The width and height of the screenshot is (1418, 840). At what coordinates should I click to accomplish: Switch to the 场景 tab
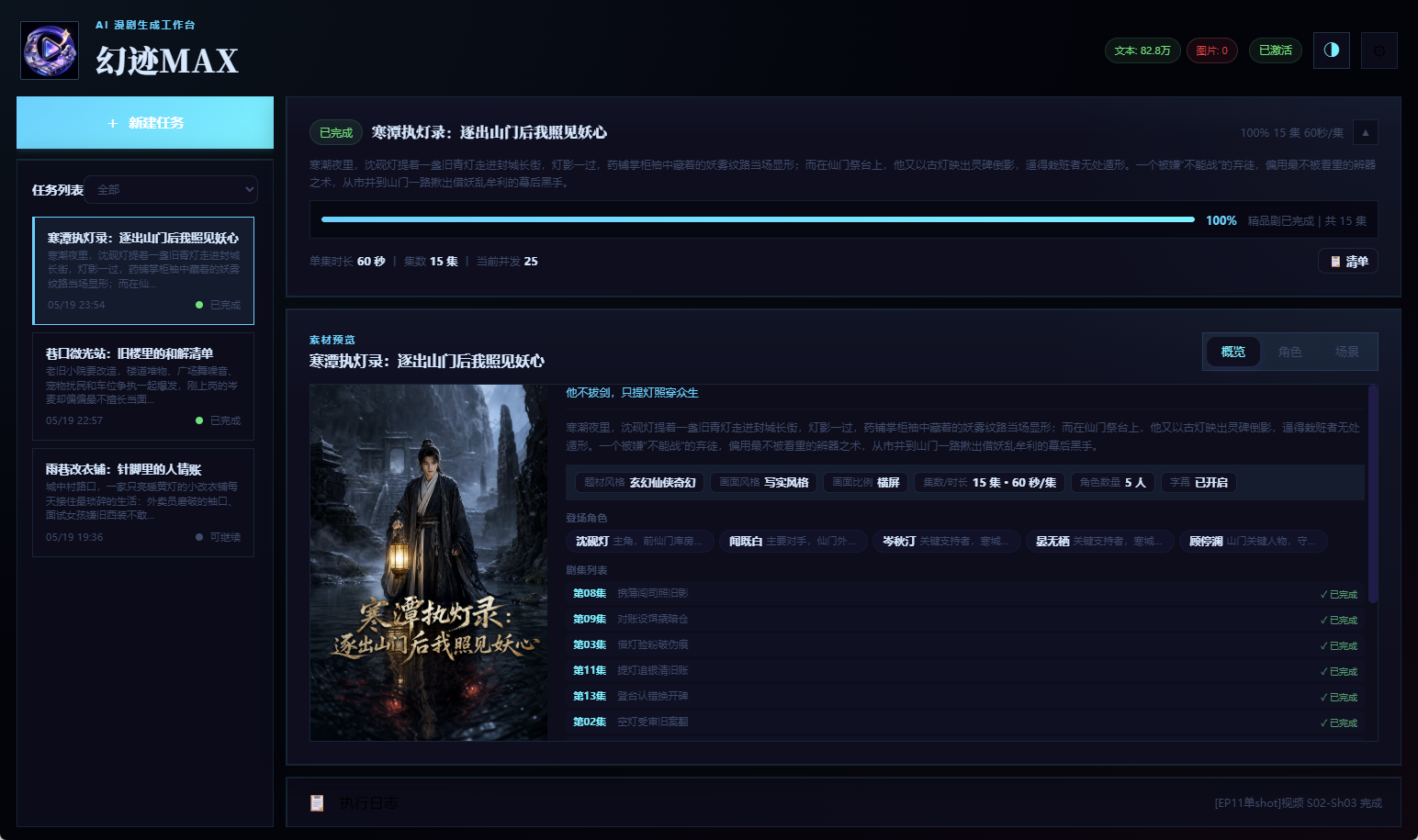1347,352
